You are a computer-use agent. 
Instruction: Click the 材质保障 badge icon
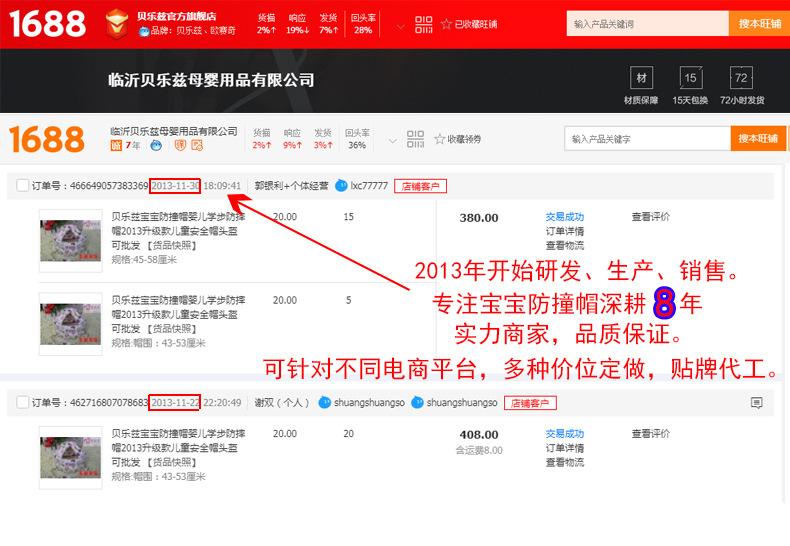point(641,78)
